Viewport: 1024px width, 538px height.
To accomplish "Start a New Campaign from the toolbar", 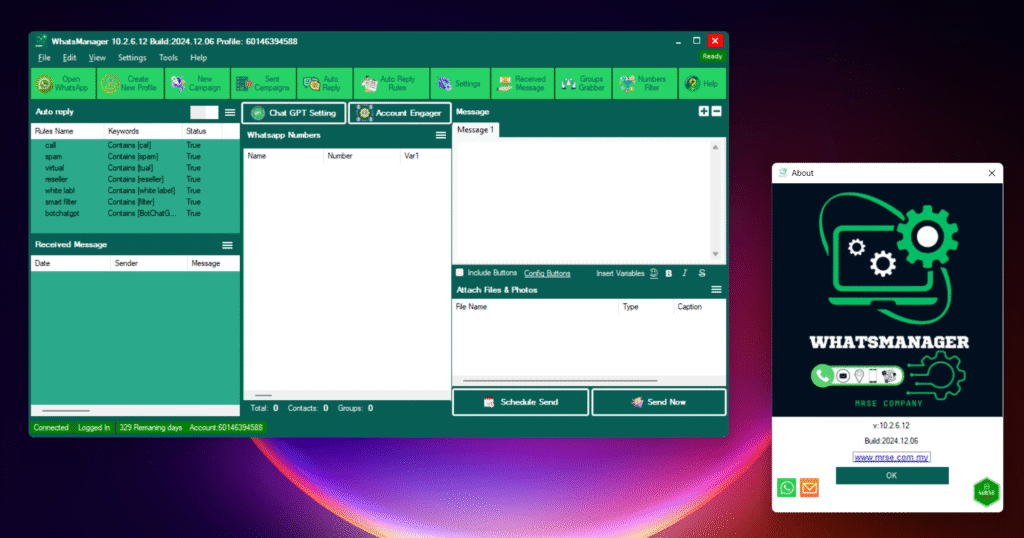I will click(x=195, y=84).
